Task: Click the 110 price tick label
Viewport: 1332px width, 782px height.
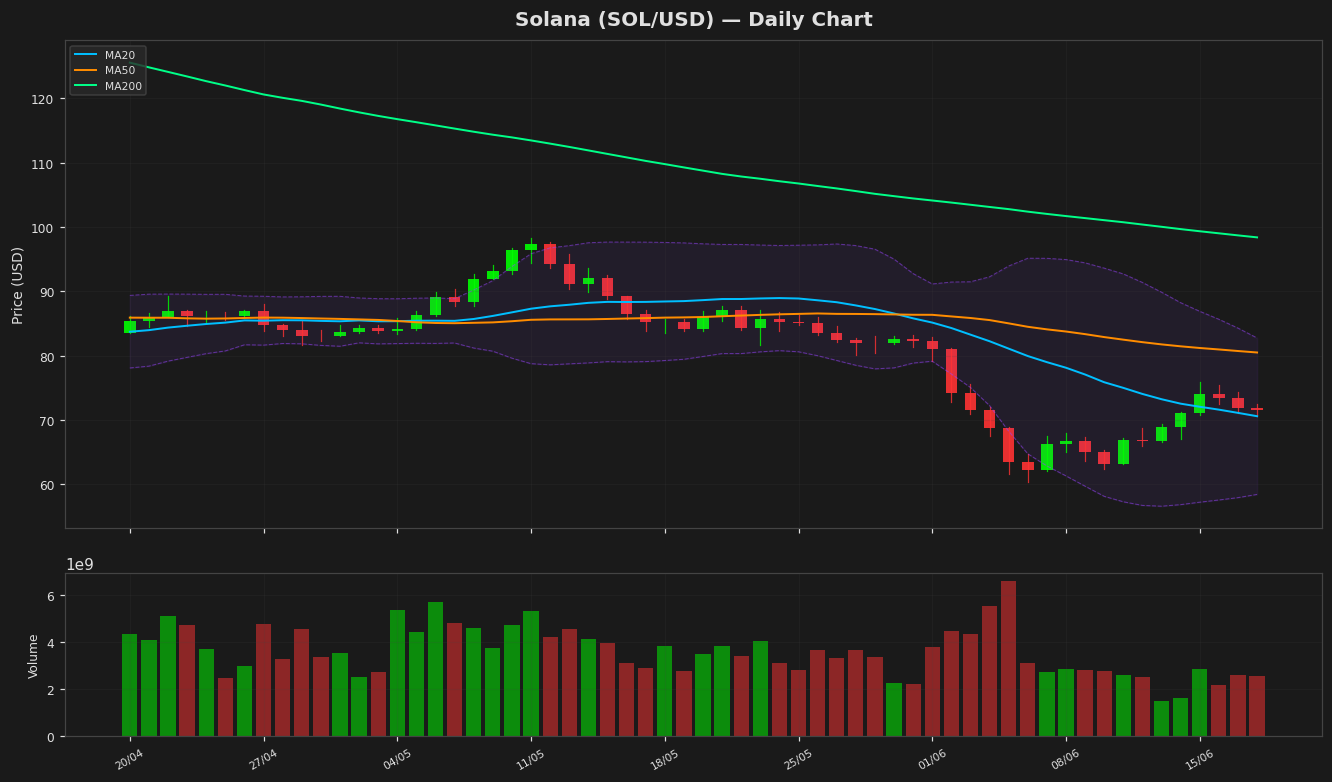Action: click(42, 163)
